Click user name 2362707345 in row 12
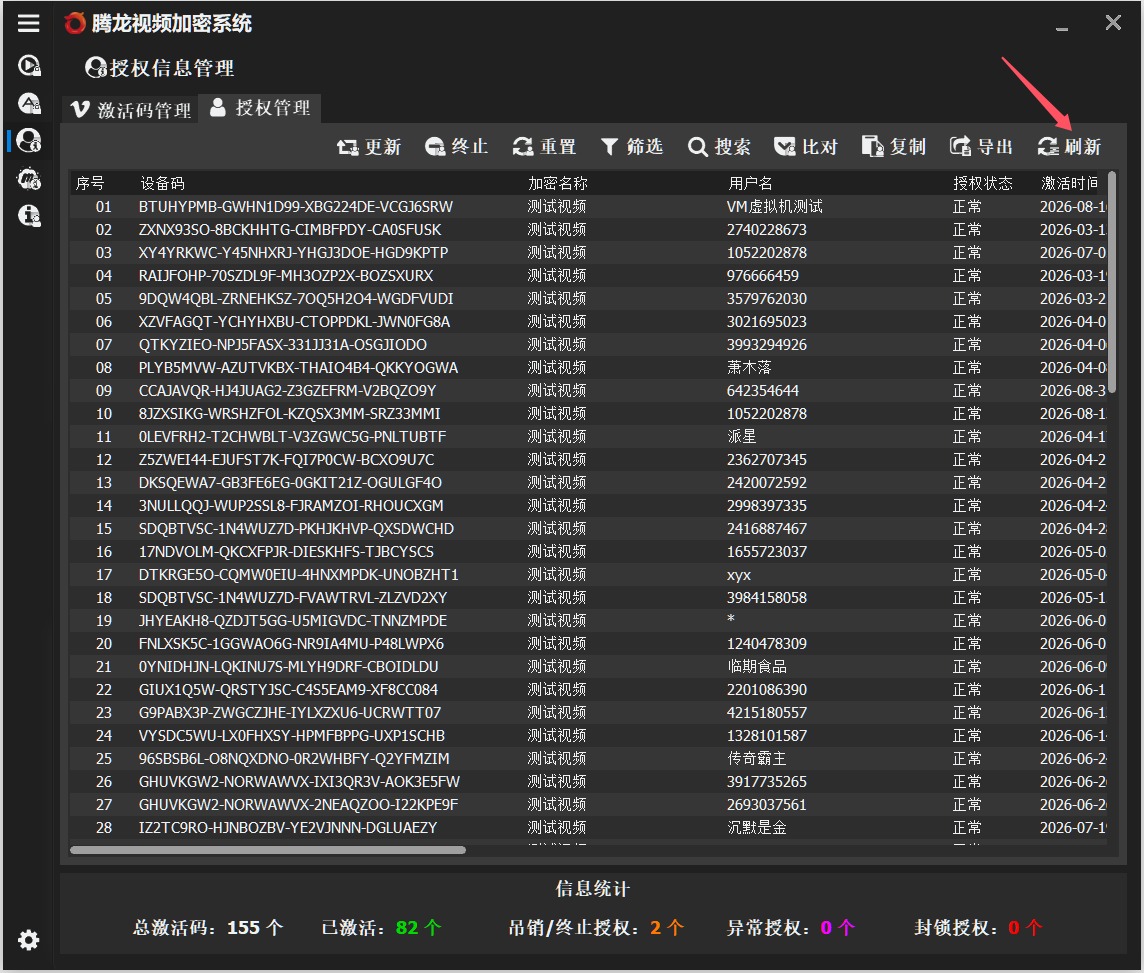This screenshot has width=1144, height=973. click(x=767, y=460)
